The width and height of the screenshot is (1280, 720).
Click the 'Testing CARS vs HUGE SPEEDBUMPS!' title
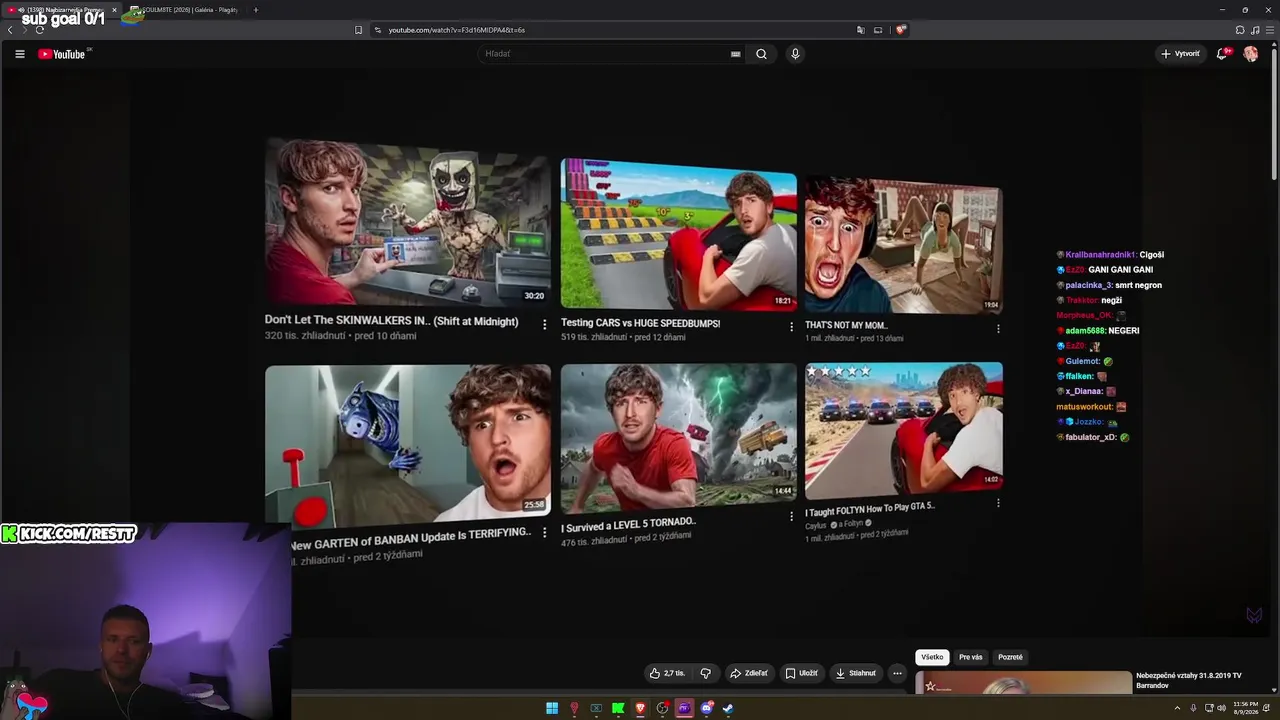(640, 323)
